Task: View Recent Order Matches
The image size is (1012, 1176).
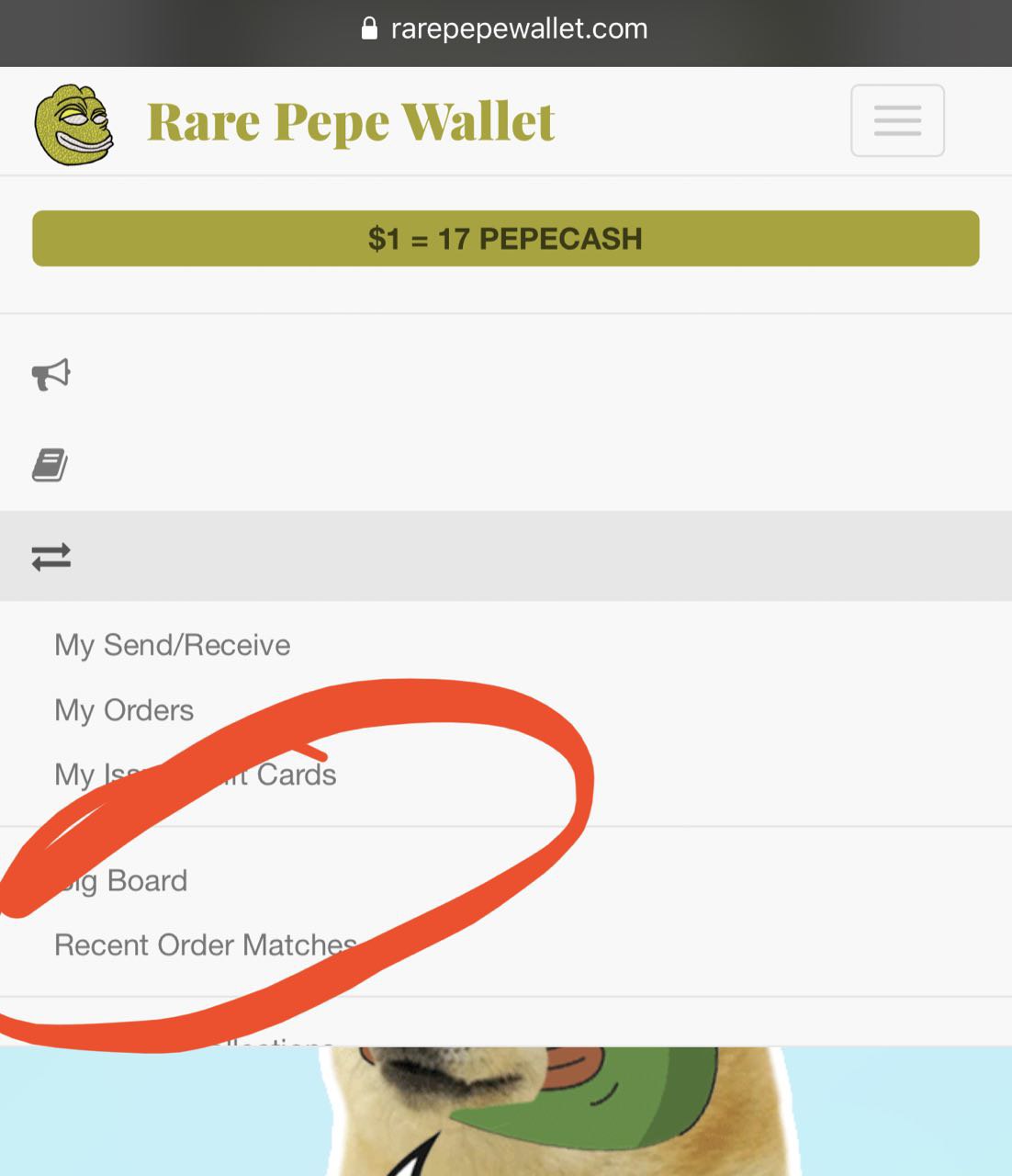Action: (206, 944)
